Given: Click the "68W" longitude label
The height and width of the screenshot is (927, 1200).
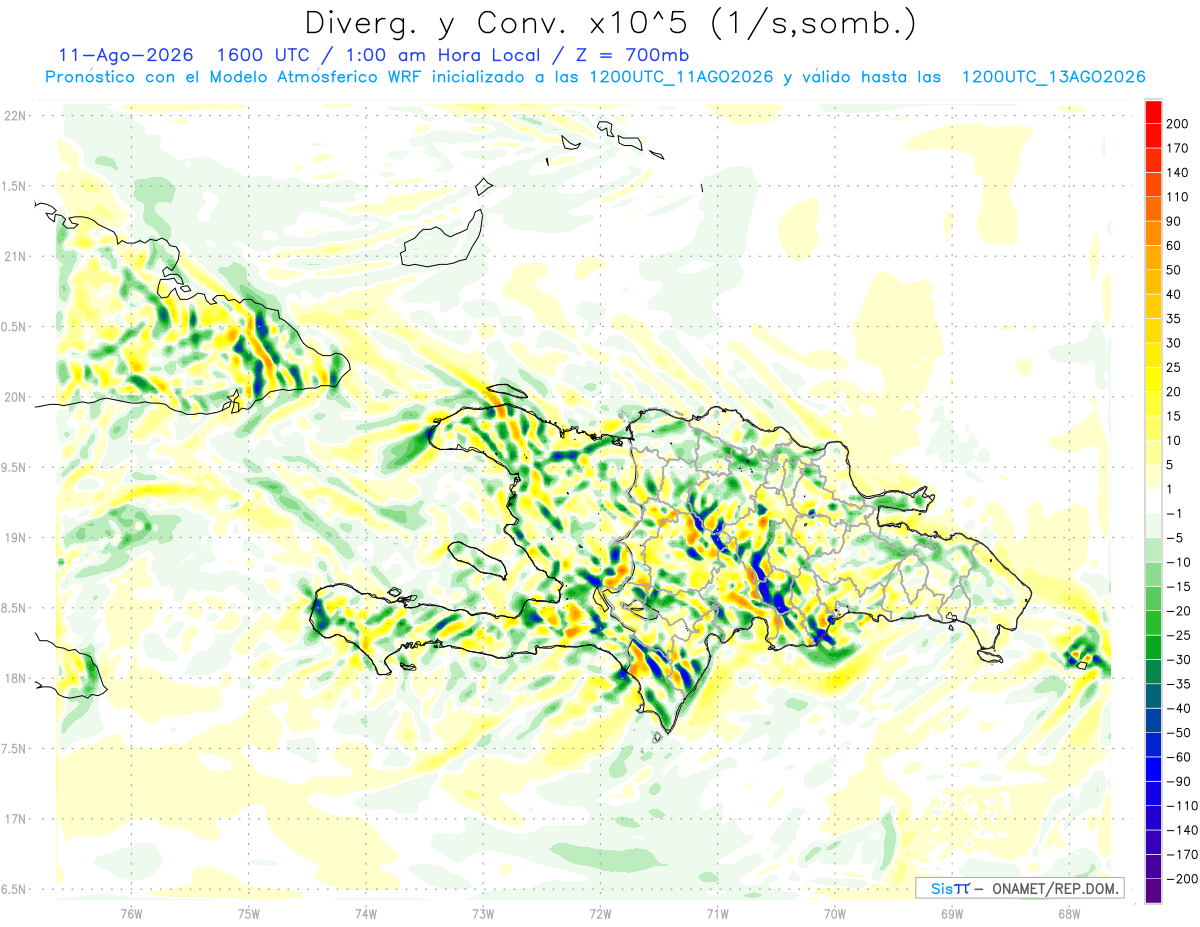Looking at the screenshot, I should tap(1069, 913).
